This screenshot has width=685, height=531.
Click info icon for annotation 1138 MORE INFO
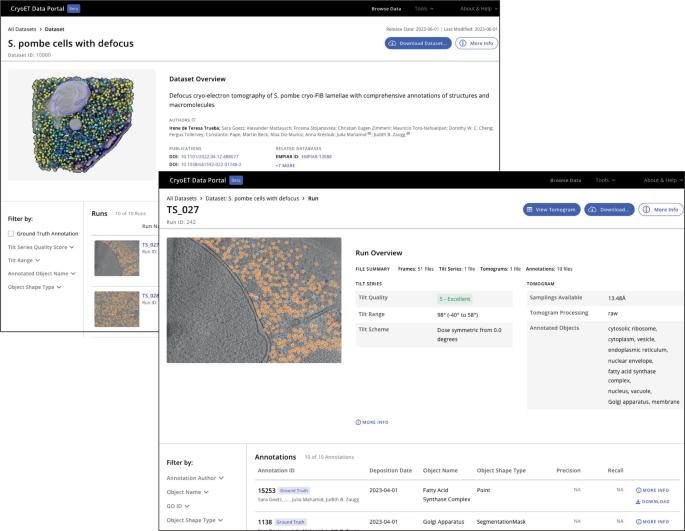click(639, 522)
